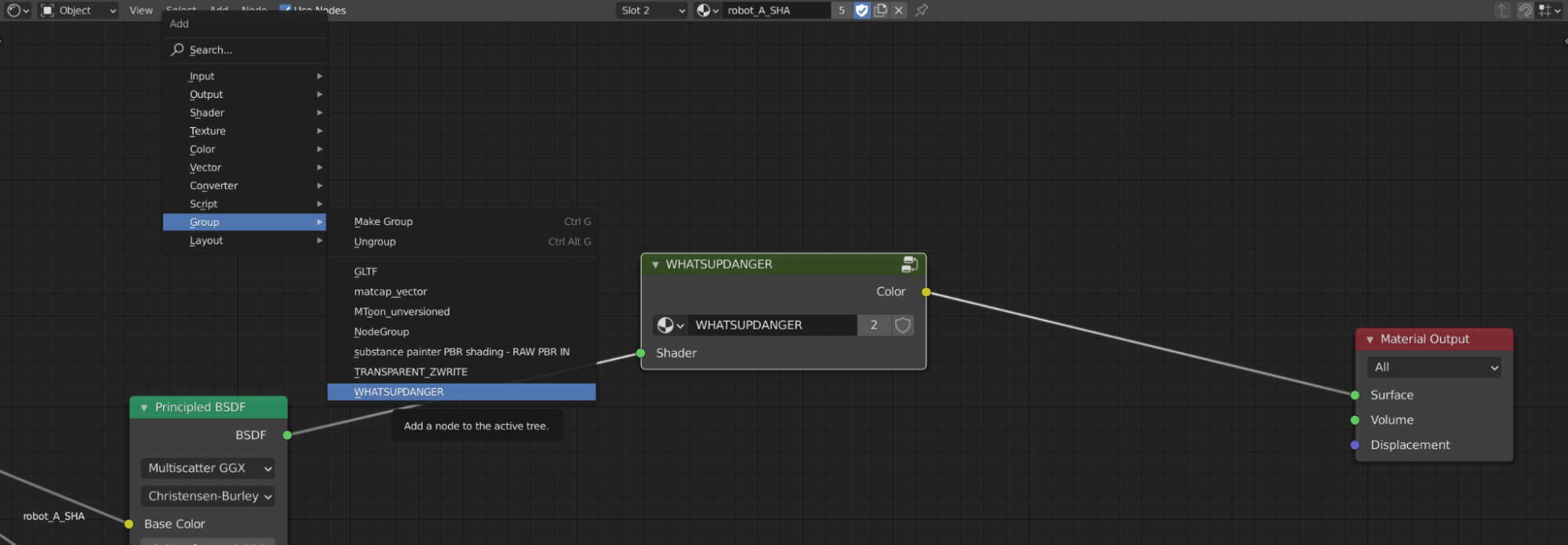Open the Output submenu
This screenshot has height=545, width=1568.
(x=245, y=94)
